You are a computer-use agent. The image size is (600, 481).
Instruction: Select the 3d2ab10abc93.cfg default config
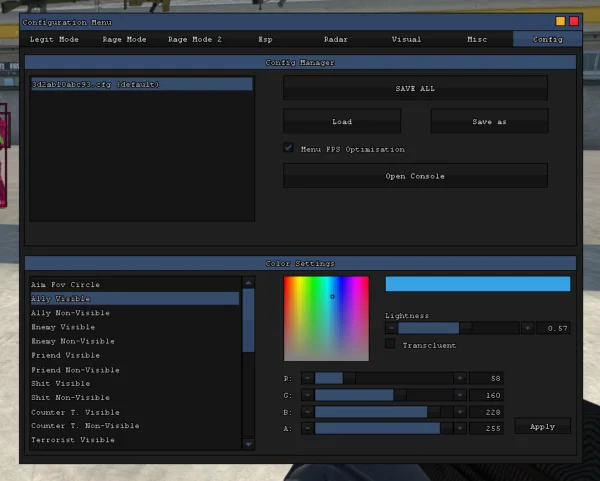[x=142, y=84]
